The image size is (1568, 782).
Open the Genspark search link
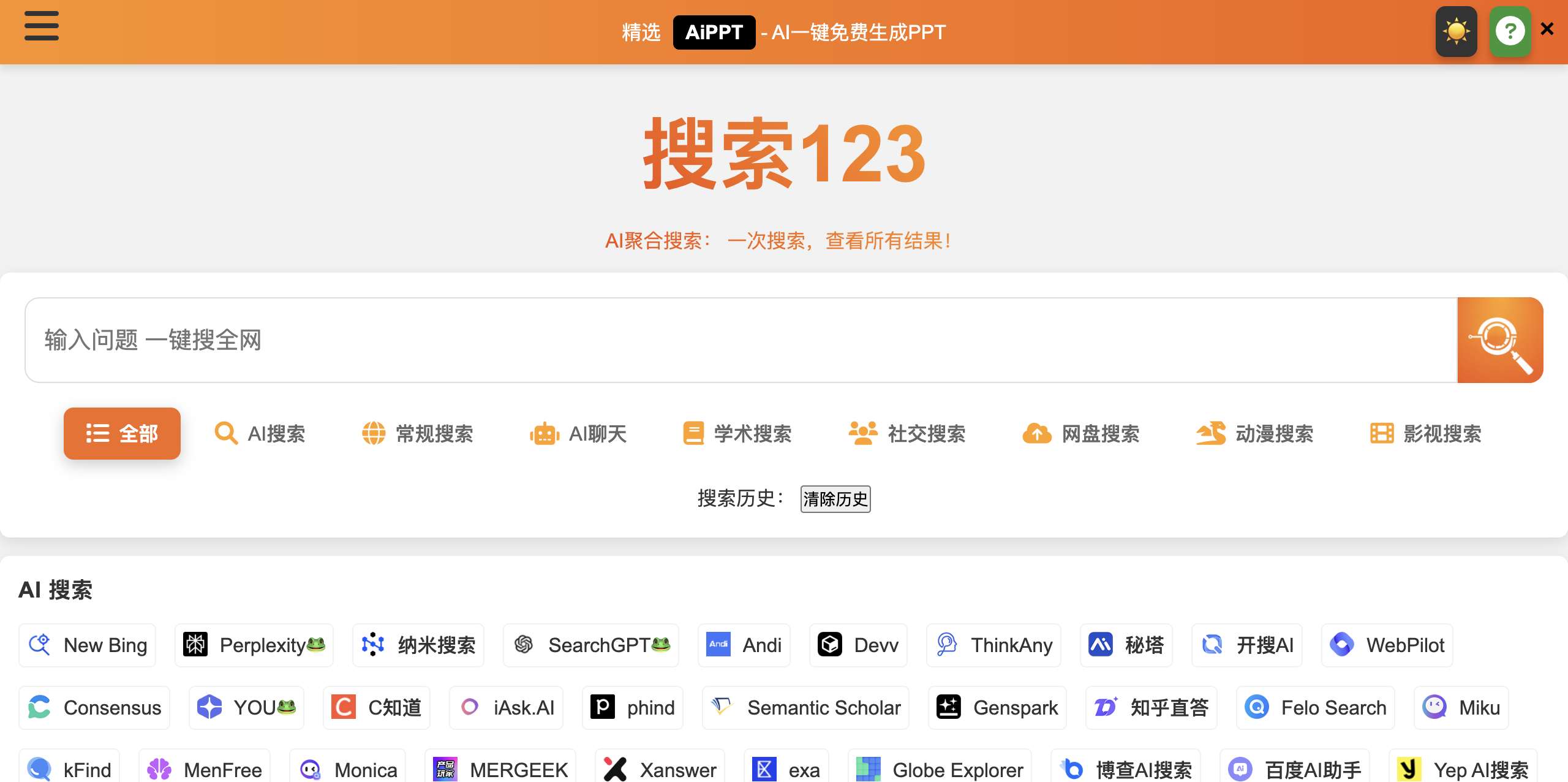(997, 708)
